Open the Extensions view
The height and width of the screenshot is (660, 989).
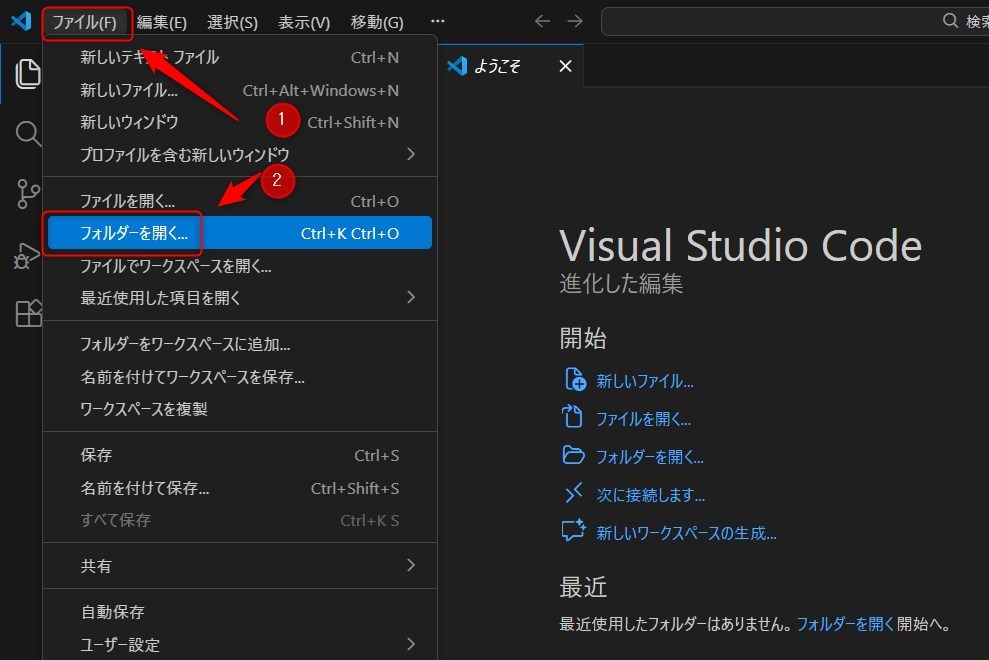[x=27, y=313]
